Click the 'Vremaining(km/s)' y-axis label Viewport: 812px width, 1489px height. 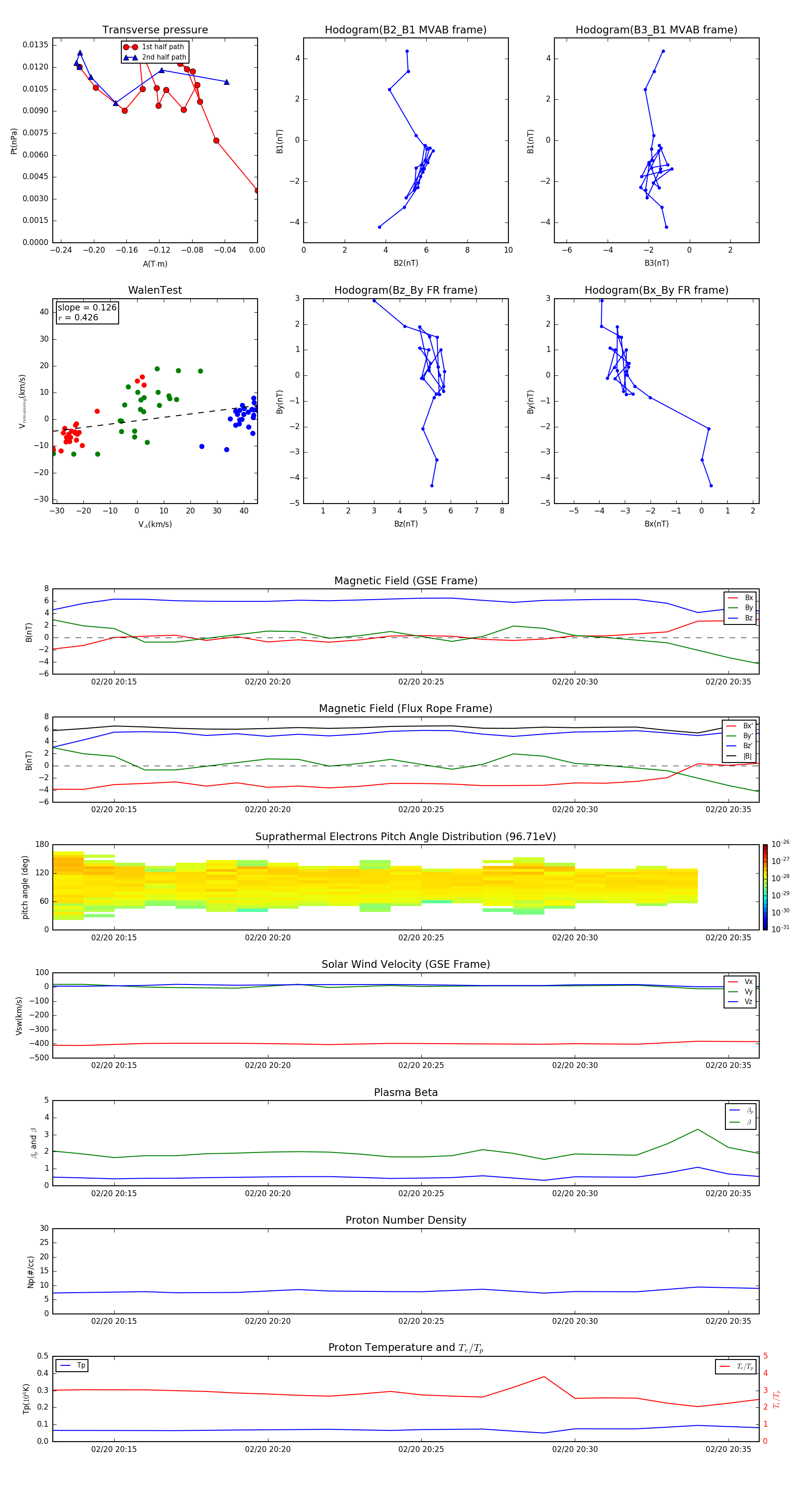pos(22,401)
